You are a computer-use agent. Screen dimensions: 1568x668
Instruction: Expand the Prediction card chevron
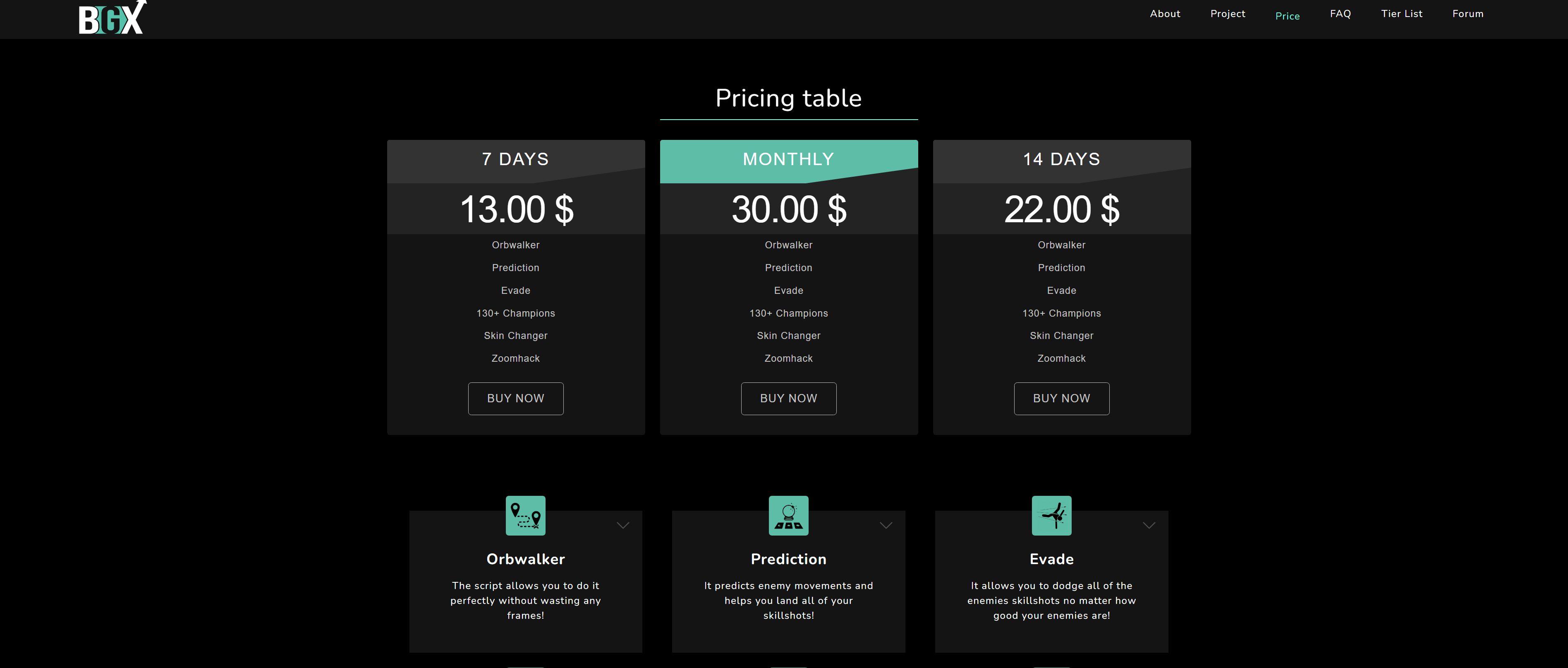[x=886, y=526]
